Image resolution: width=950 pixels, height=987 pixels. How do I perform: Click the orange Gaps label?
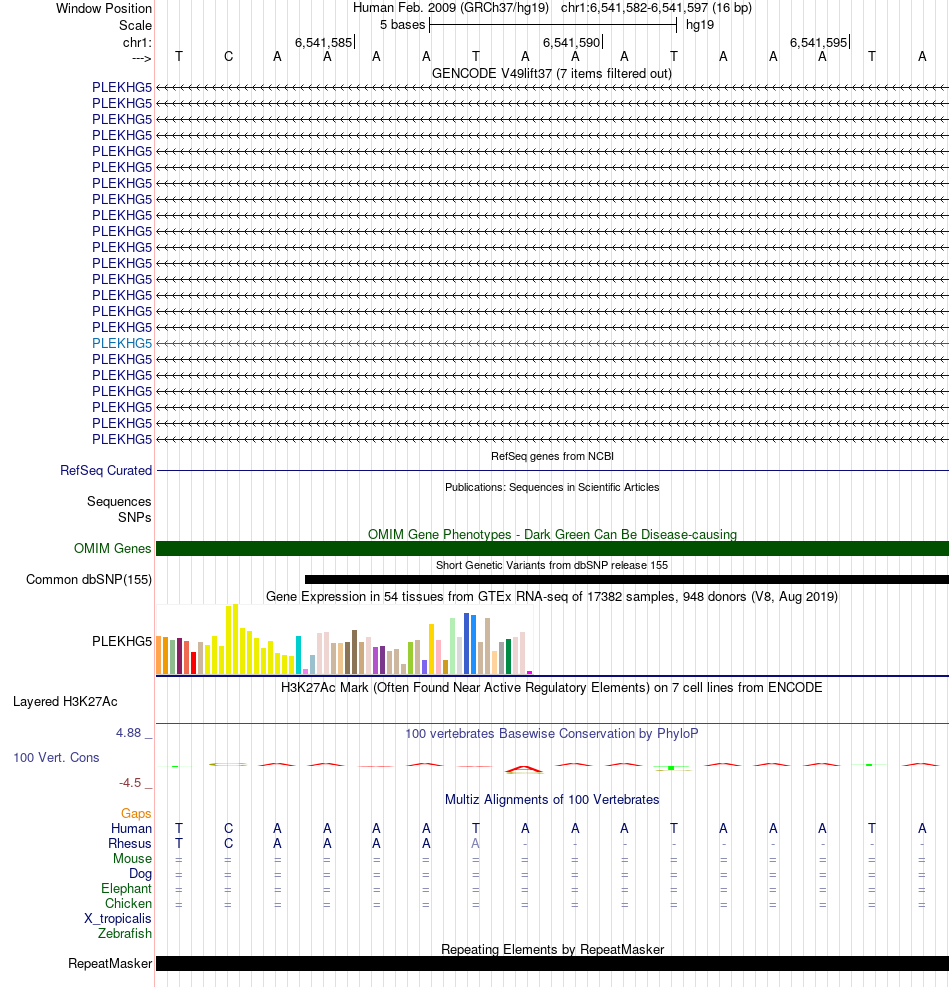[x=136, y=813]
